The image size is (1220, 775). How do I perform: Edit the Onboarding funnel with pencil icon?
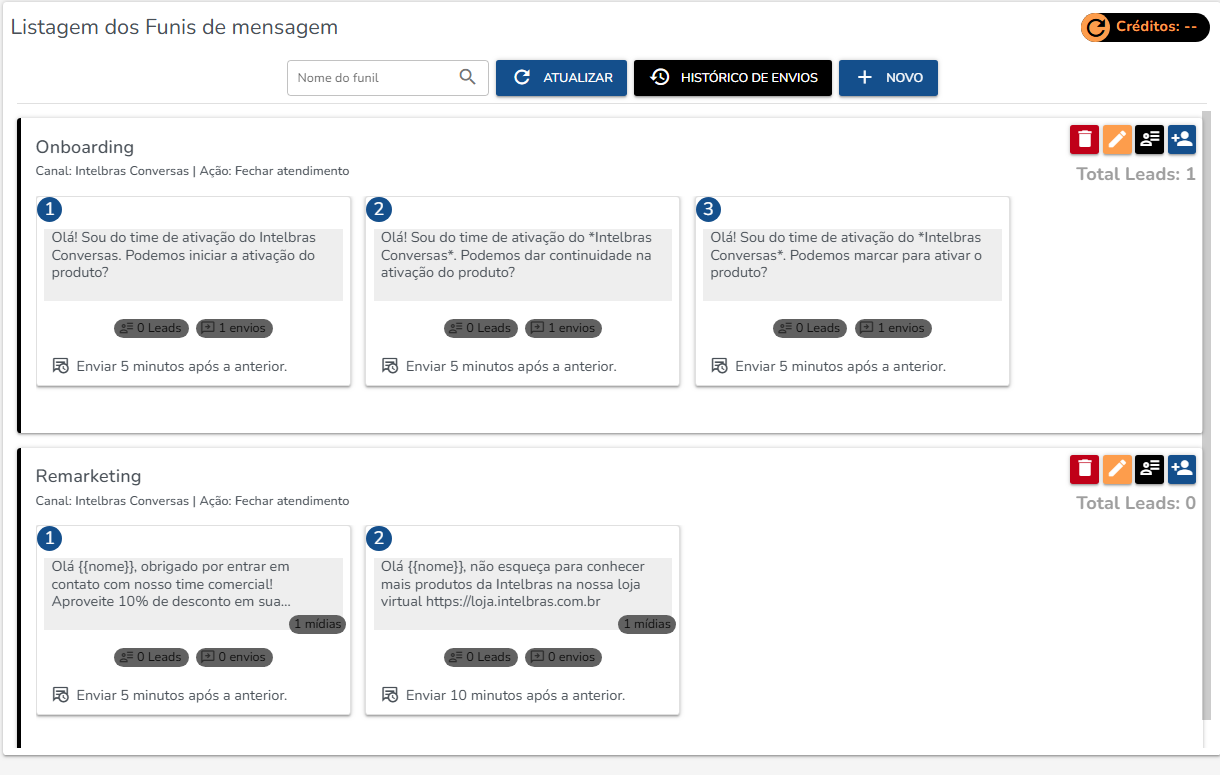pos(1117,139)
